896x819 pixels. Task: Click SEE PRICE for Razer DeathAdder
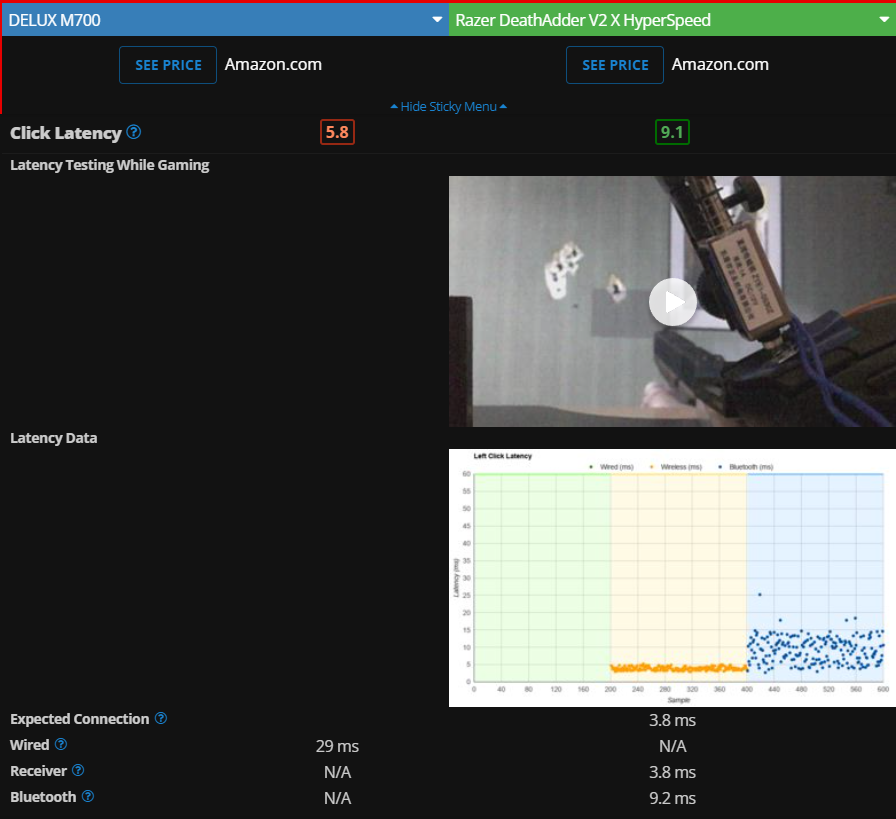(615, 65)
